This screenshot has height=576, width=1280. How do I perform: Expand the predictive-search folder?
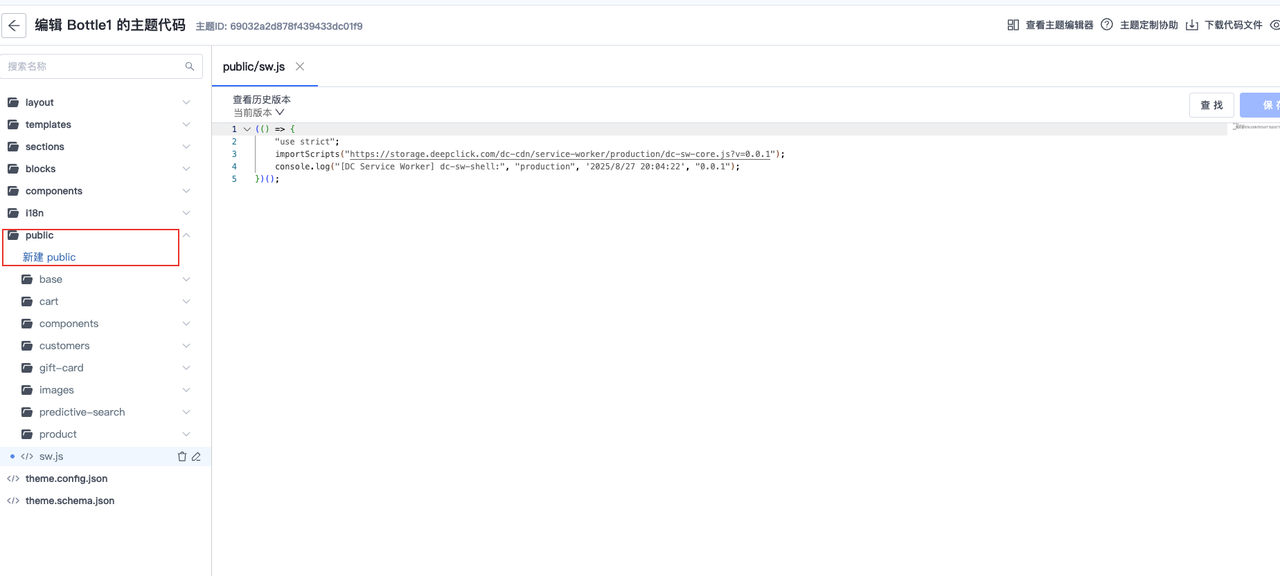186,413
